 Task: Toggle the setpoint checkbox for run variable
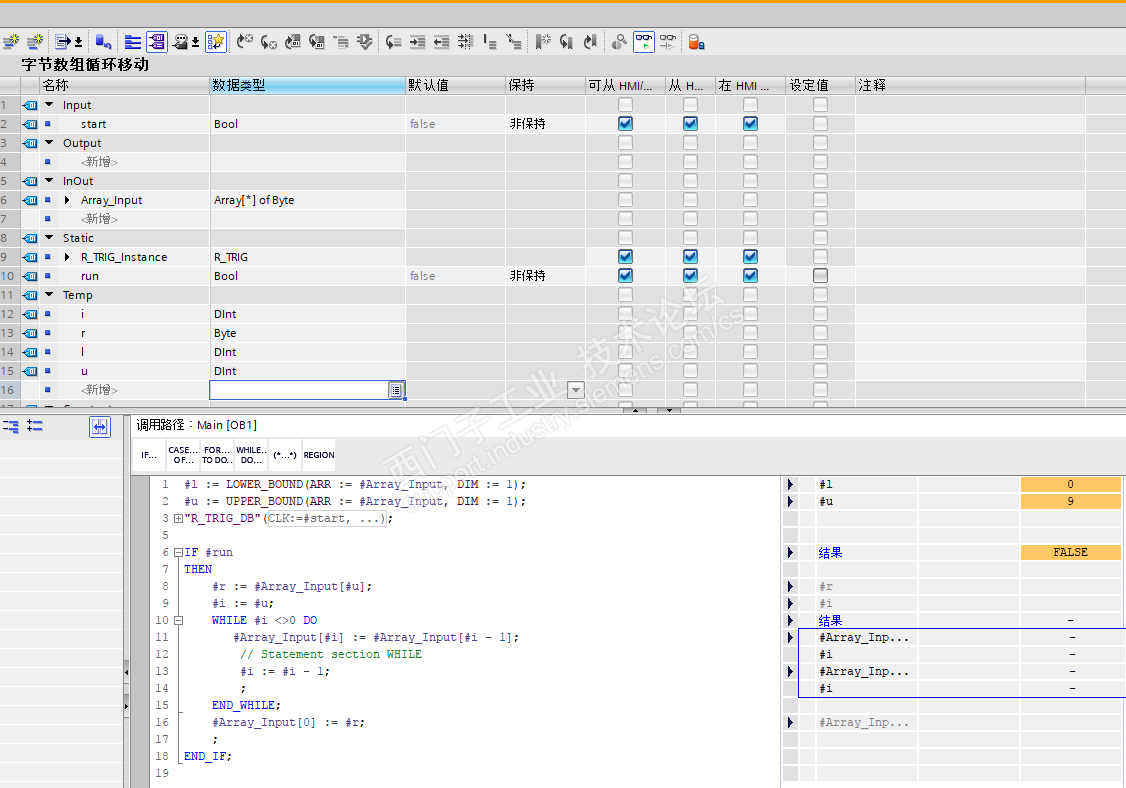click(x=820, y=276)
